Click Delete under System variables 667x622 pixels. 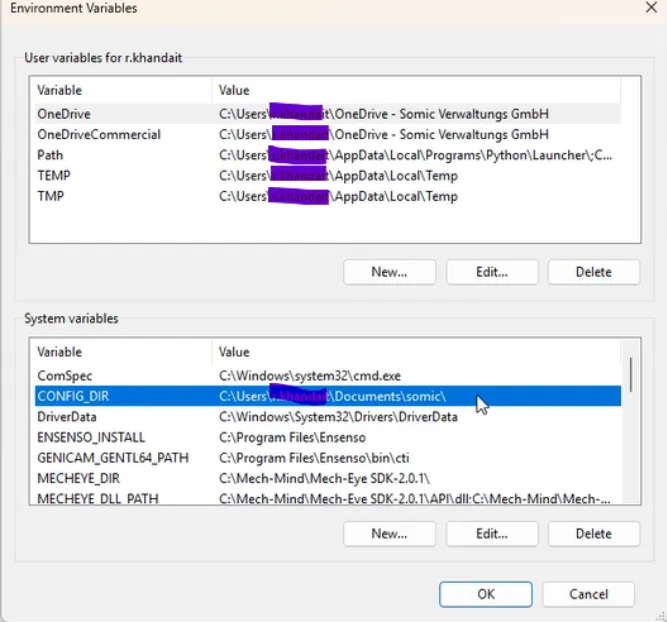593,534
